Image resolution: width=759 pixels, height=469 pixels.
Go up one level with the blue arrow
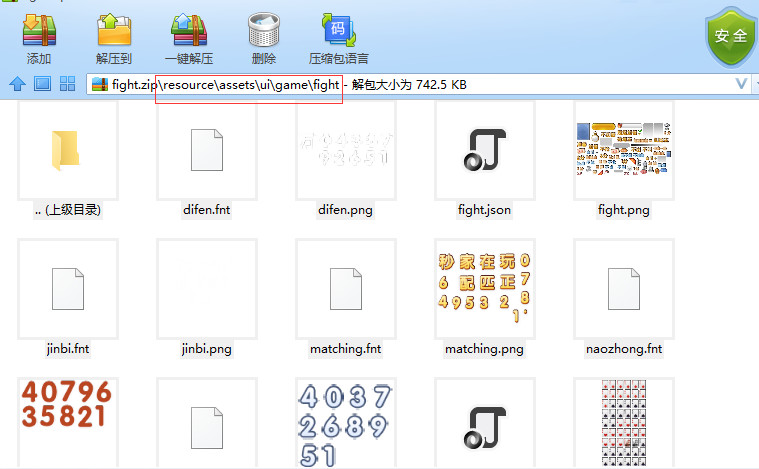coord(17,84)
